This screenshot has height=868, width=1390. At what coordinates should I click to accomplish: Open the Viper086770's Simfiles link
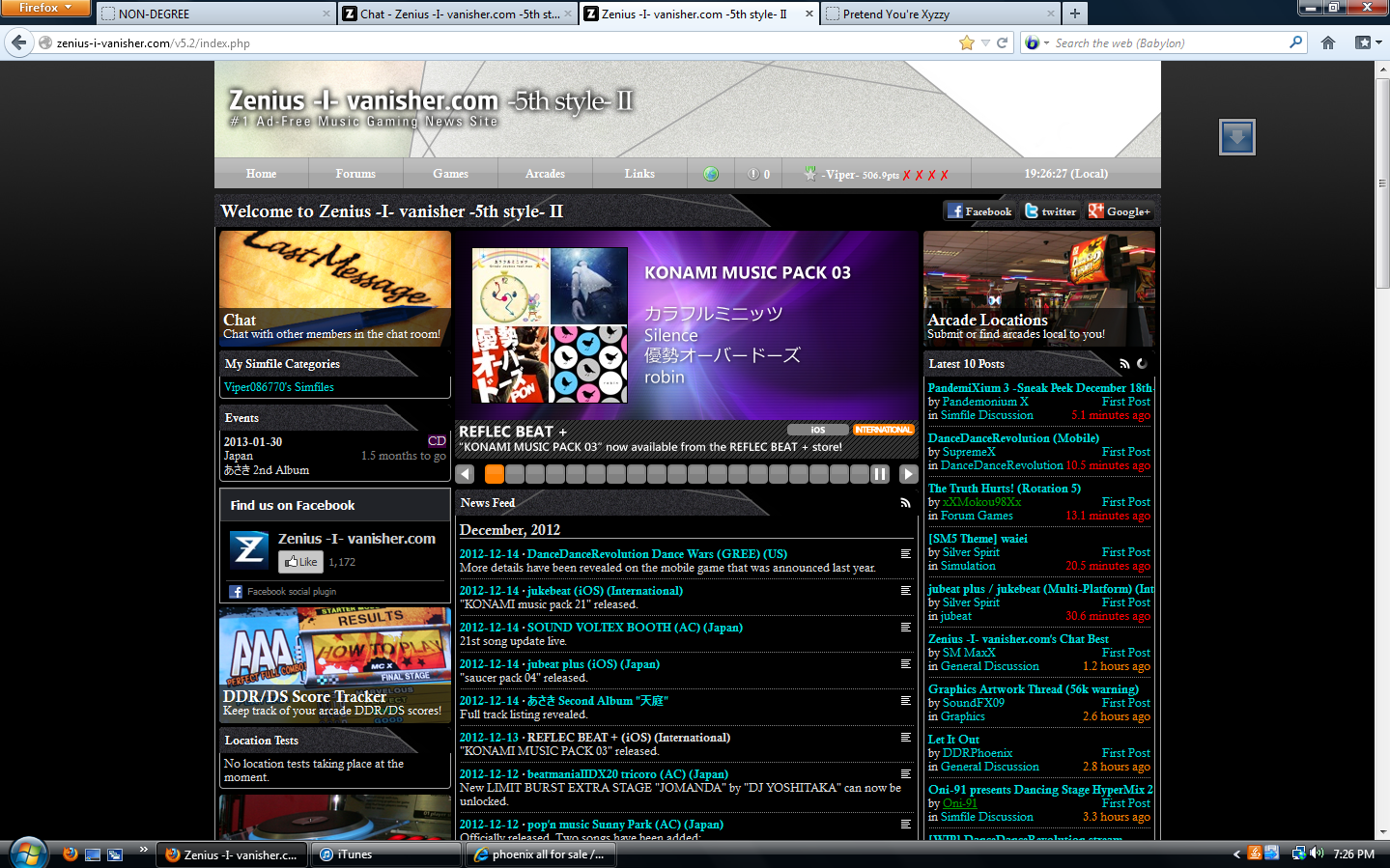pyautogui.click(x=279, y=387)
